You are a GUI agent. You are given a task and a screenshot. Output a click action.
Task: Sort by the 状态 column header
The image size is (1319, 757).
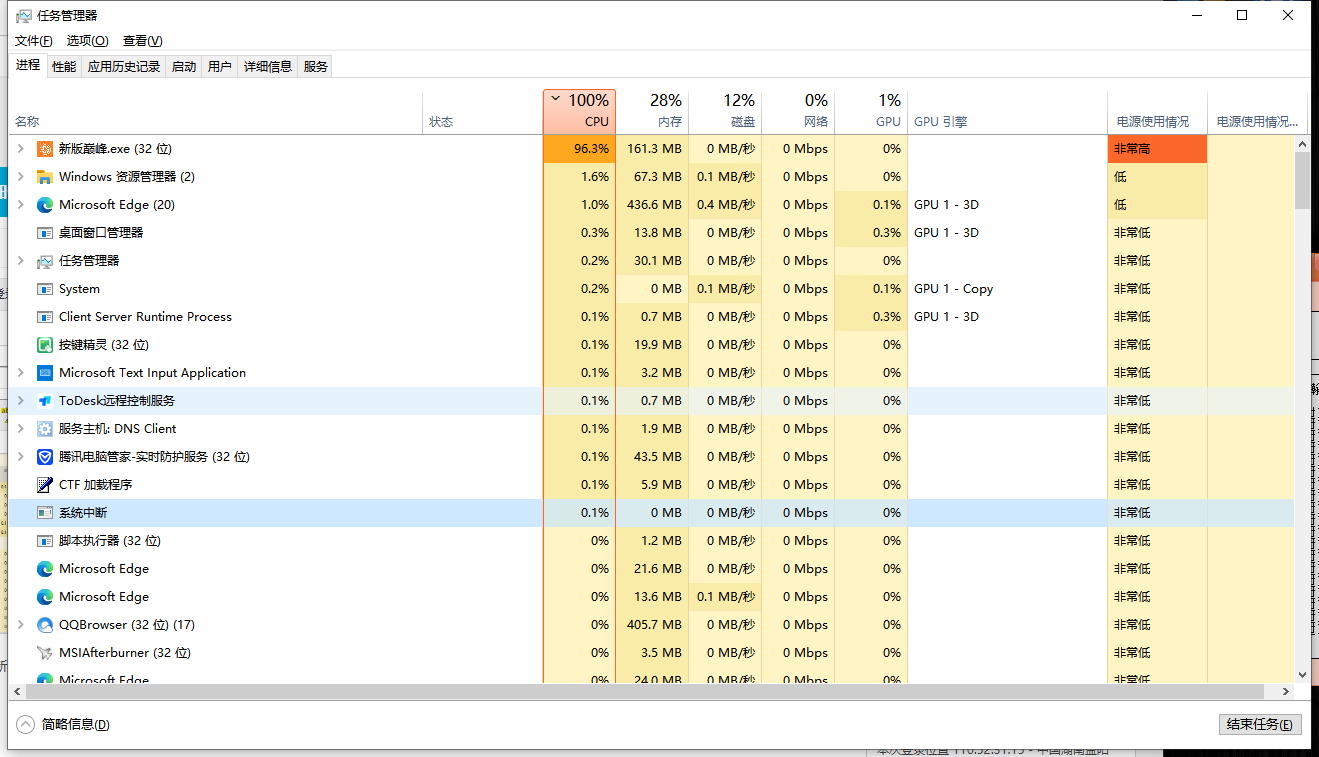[483, 111]
